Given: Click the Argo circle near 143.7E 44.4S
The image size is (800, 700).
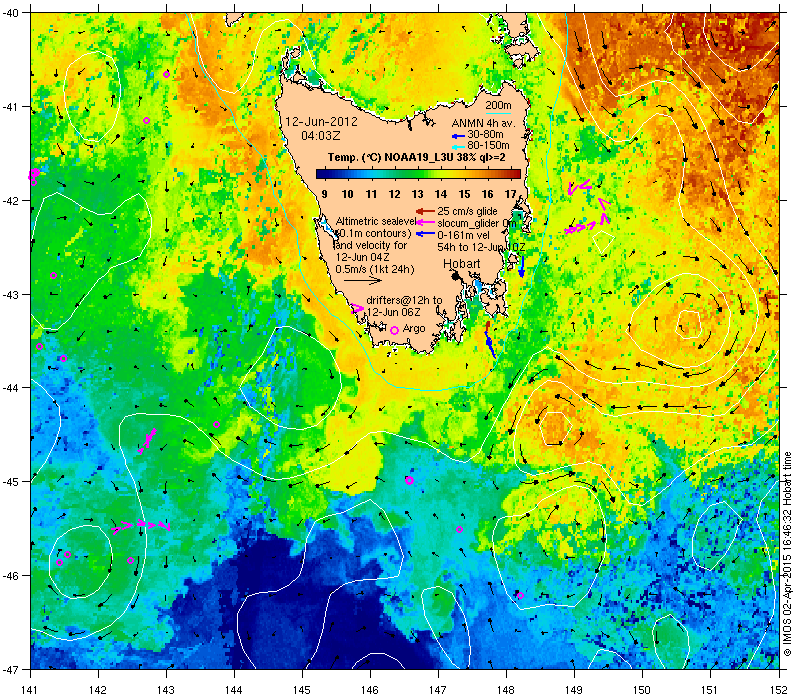Looking at the screenshot, I should point(216,424).
